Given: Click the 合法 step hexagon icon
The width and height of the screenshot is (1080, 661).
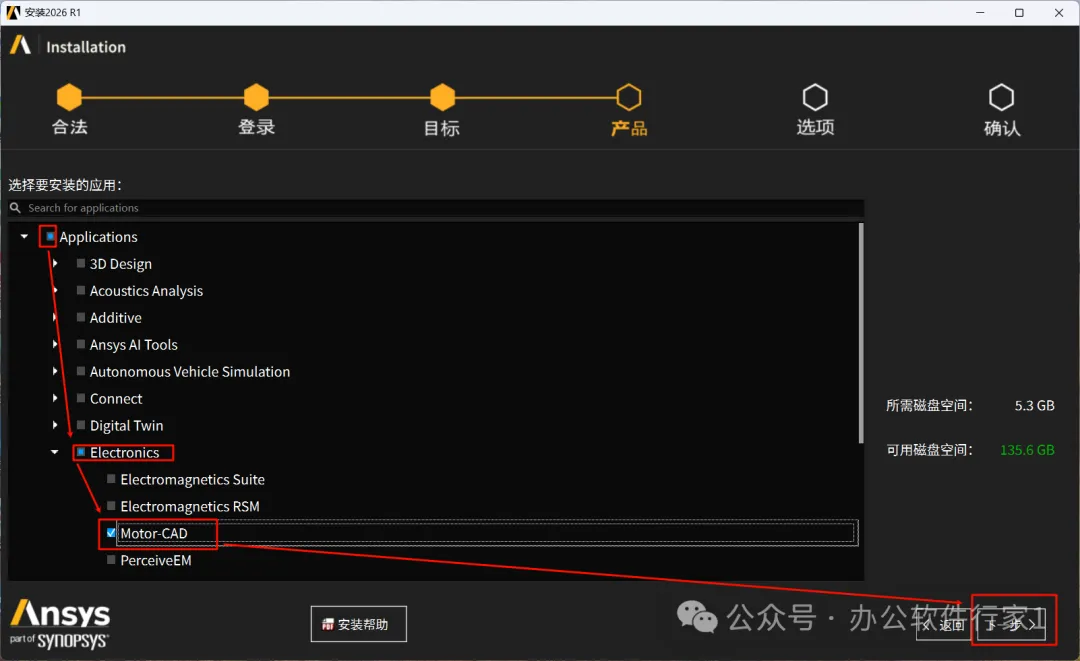Looking at the screenshot, I should [69, 97].
